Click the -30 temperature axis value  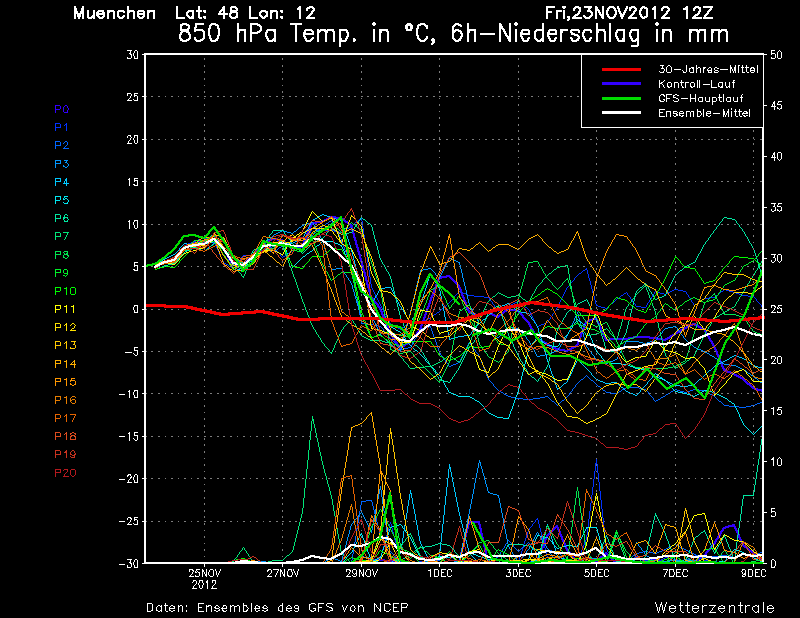(x=129, y=563)
